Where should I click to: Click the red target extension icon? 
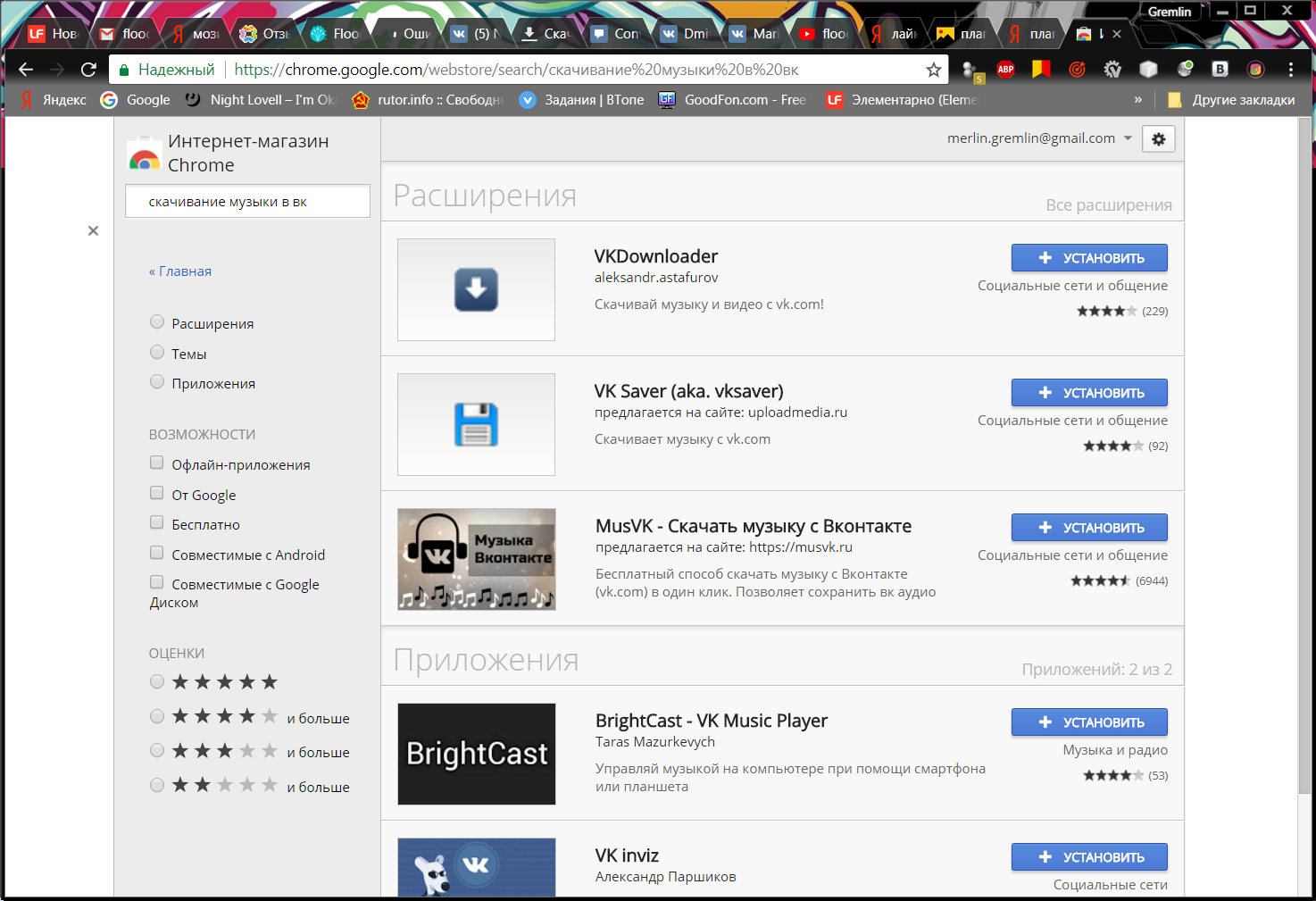pyautogui.click(x=1077, y=69)
